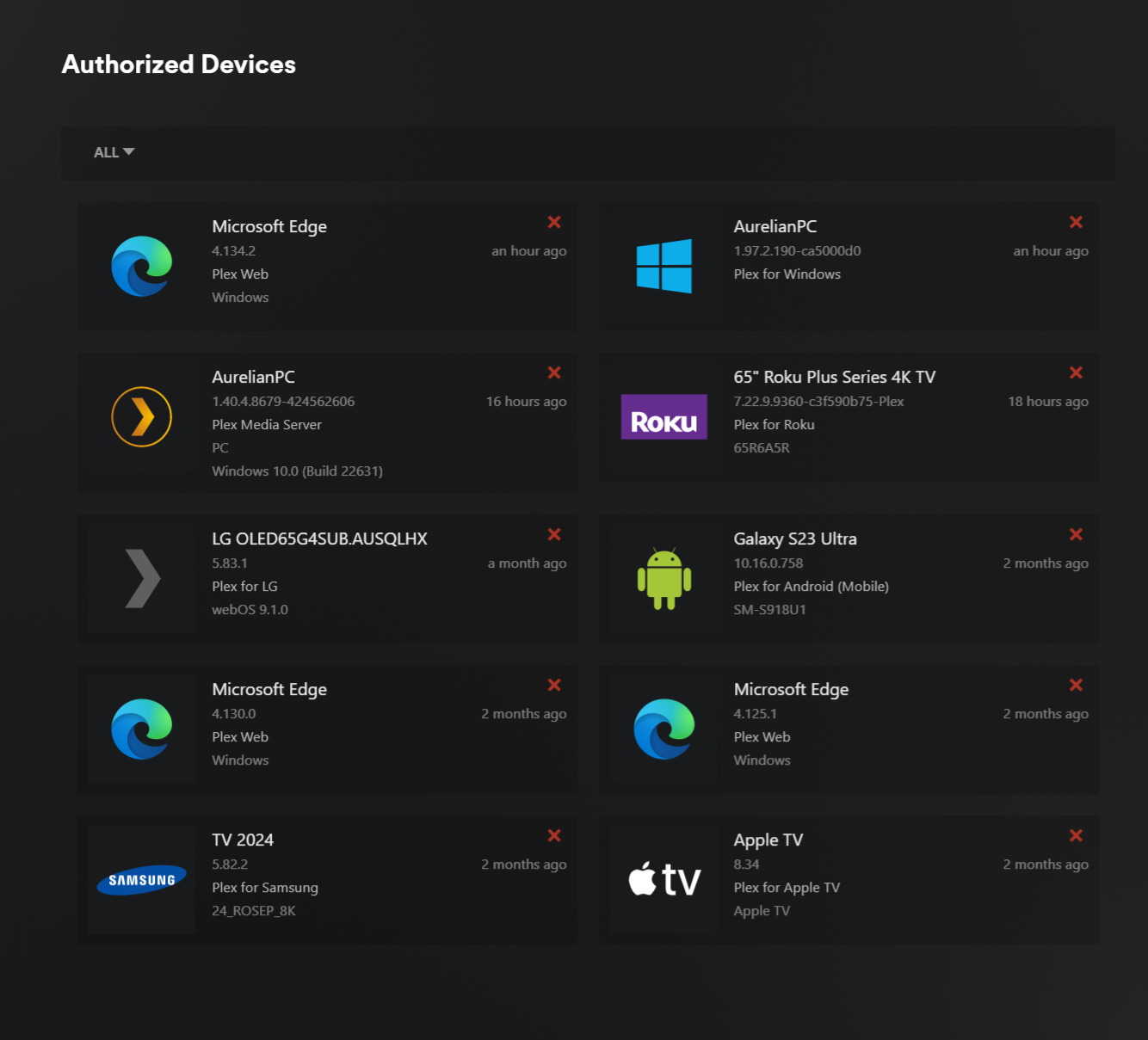This screenshot has height=1040, width=1148.
Task: Remove Microsoft Edge 4.125.1 device
Action: click(x=1076, y=685)
